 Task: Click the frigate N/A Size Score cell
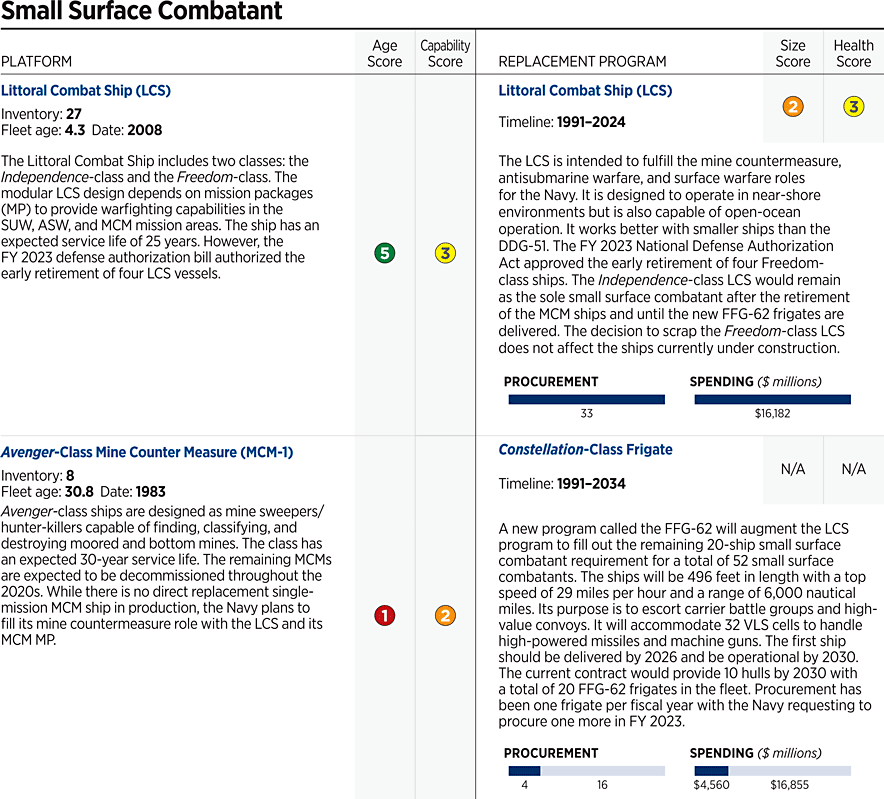[793, 469]
